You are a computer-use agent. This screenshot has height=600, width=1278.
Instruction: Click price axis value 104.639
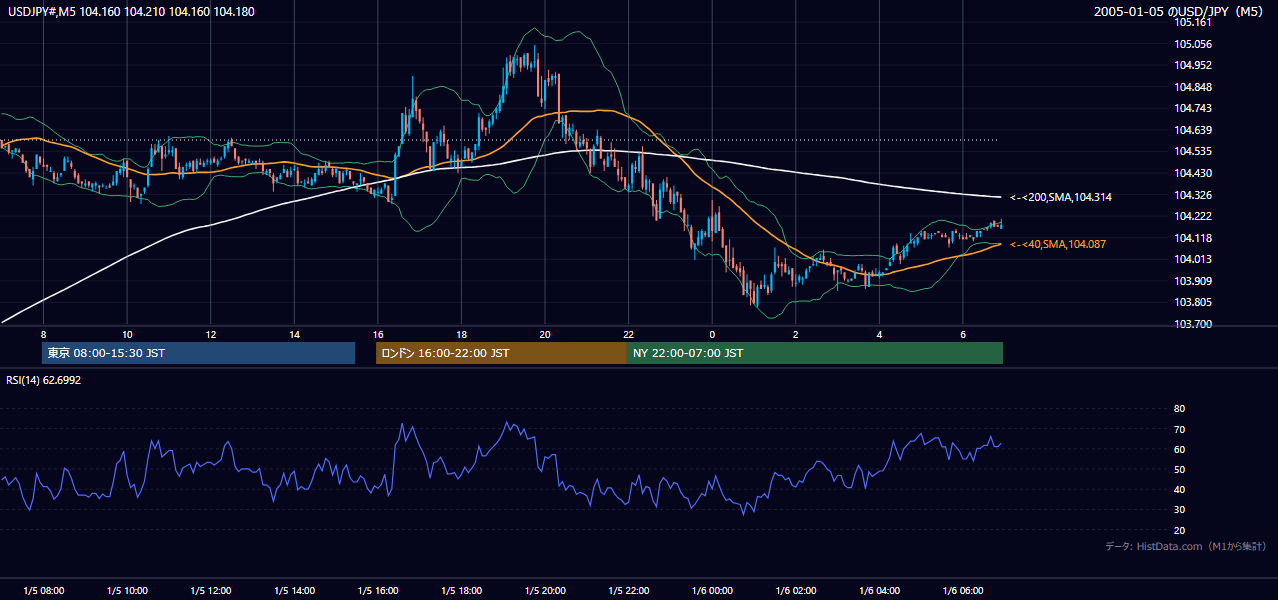1193,130
